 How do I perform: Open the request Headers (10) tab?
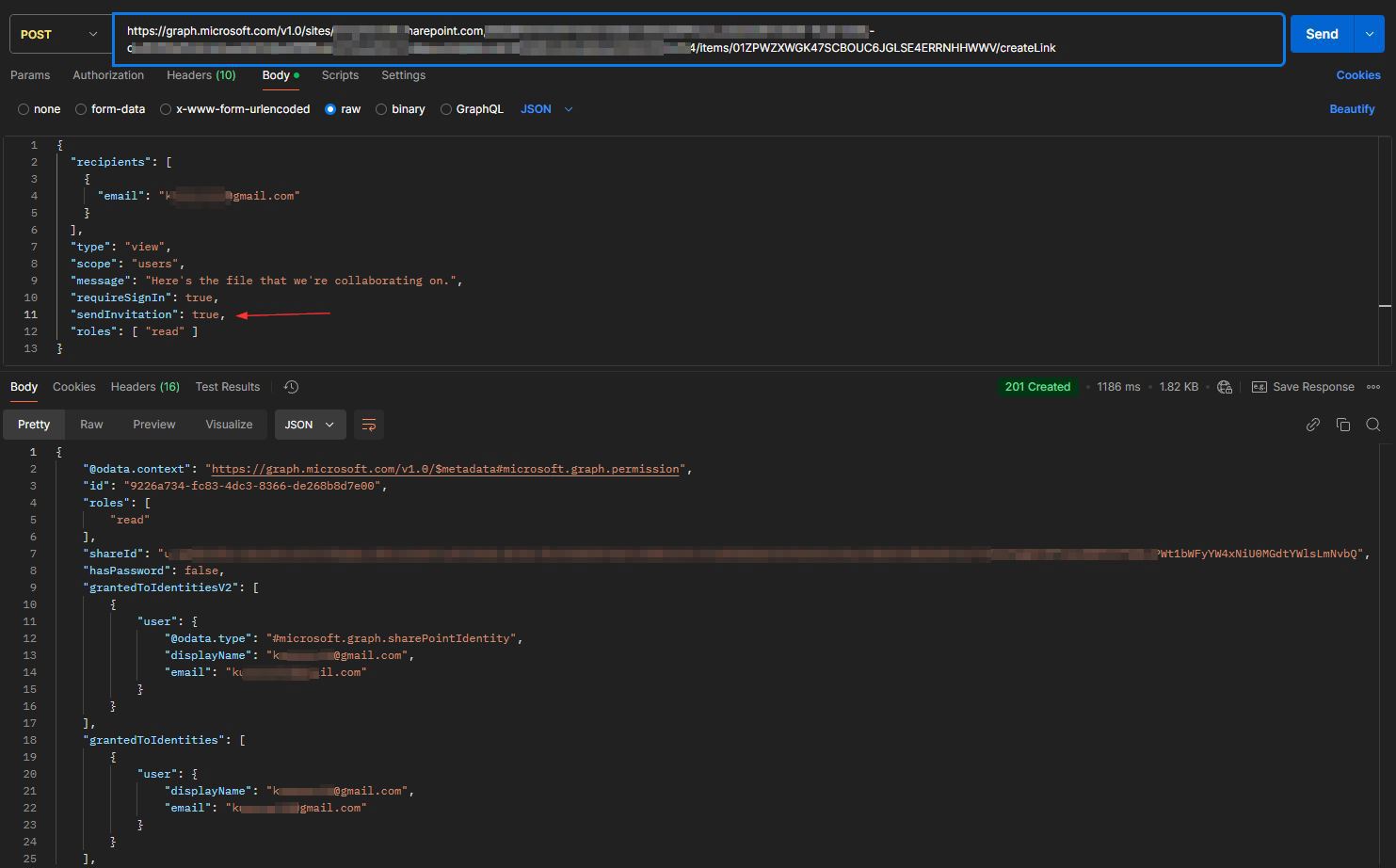tap(201, 75)
